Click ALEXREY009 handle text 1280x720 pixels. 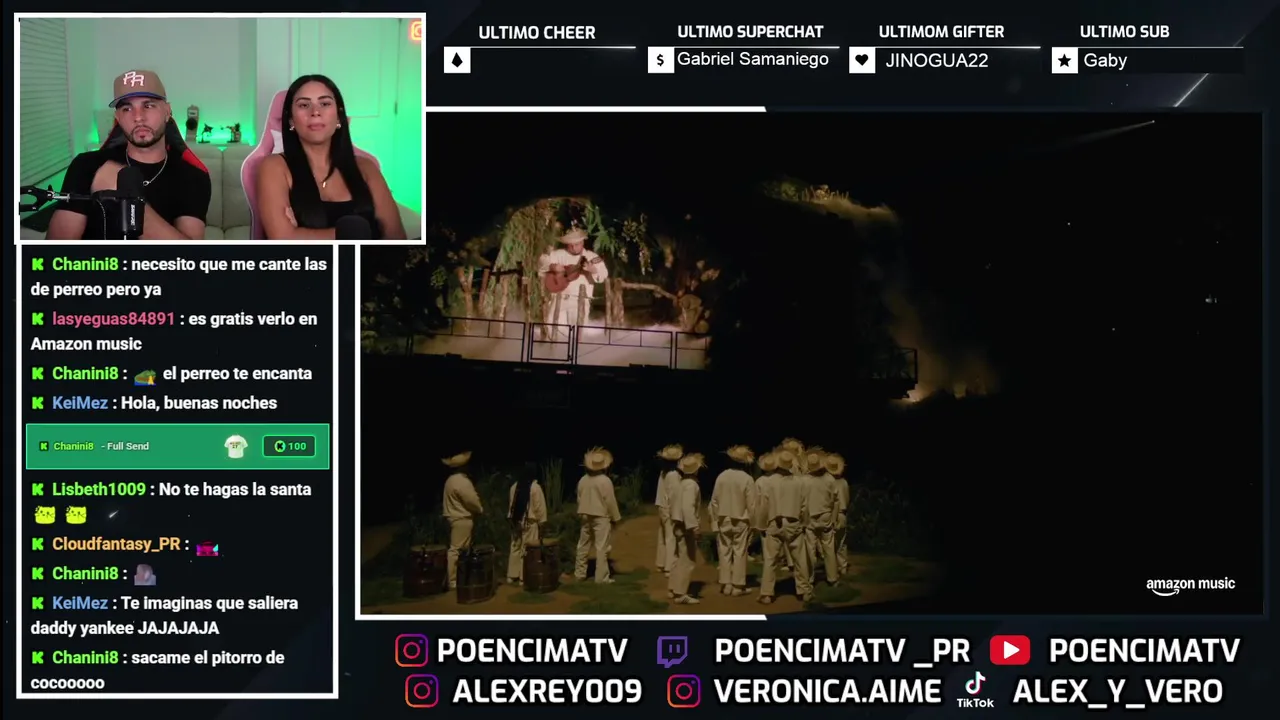pos(547,691)
